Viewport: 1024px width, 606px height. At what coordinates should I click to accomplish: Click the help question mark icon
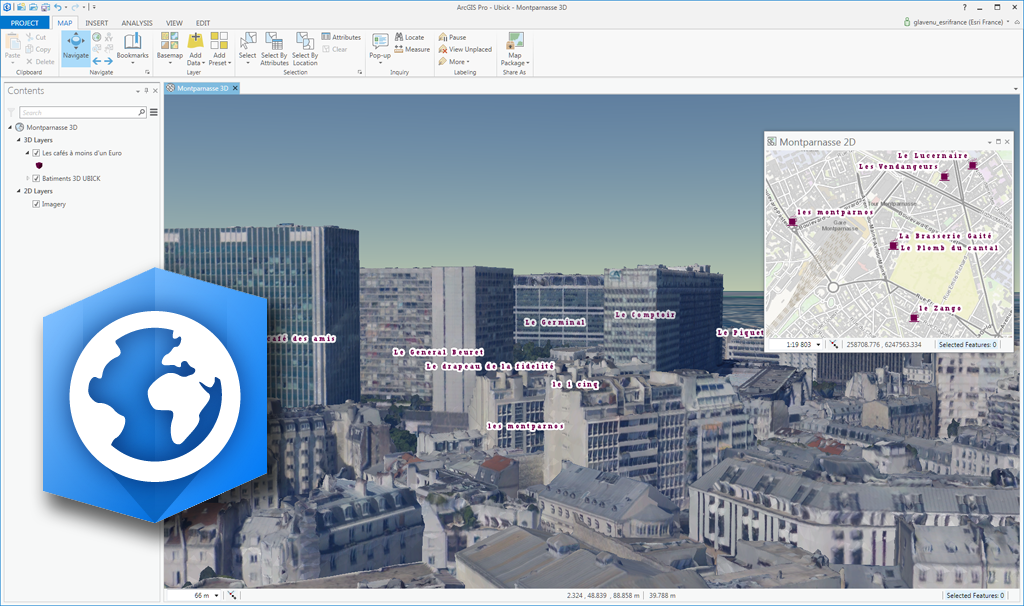[x=965, y=7]
